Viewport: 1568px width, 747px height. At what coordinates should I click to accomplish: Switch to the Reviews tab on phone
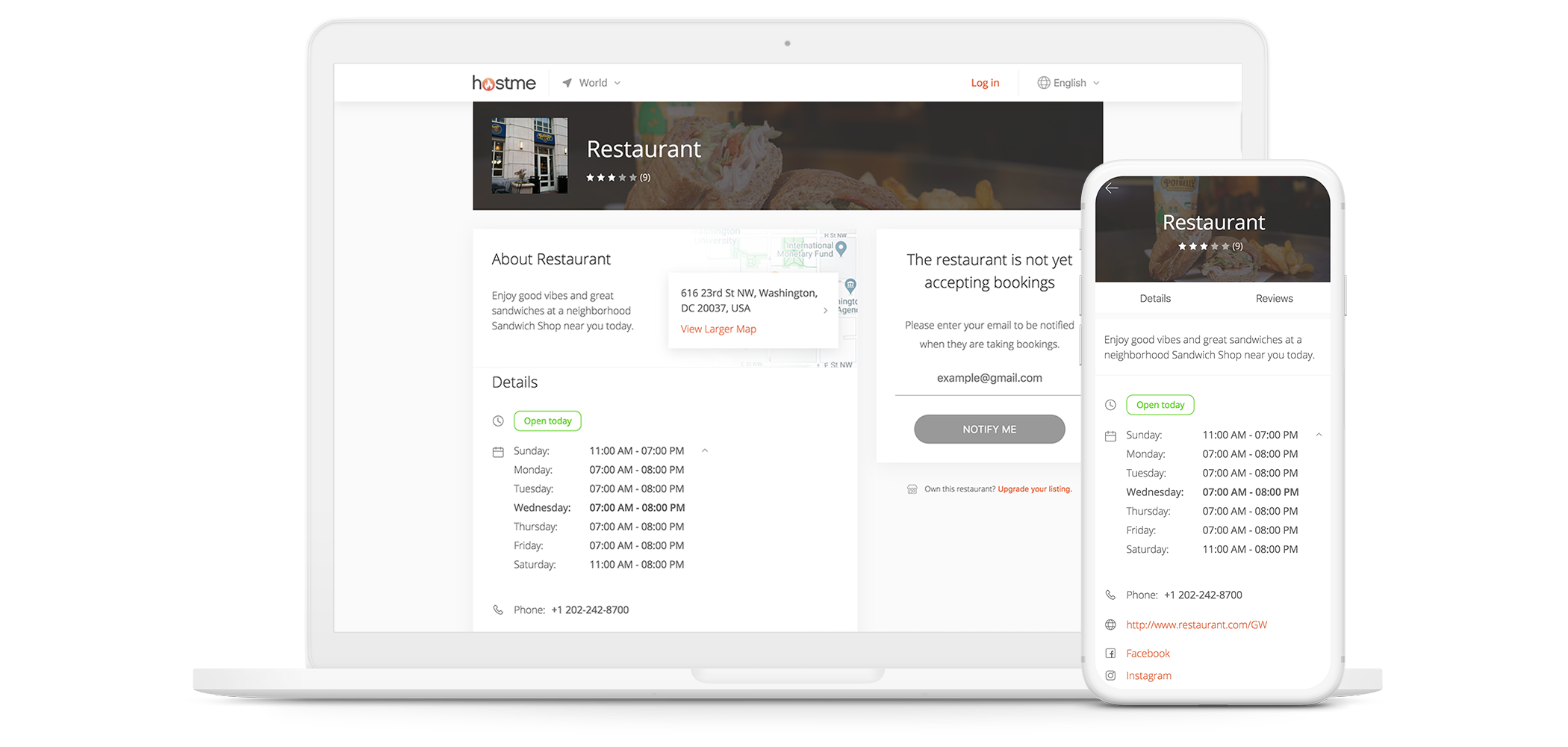point(1274,299)
